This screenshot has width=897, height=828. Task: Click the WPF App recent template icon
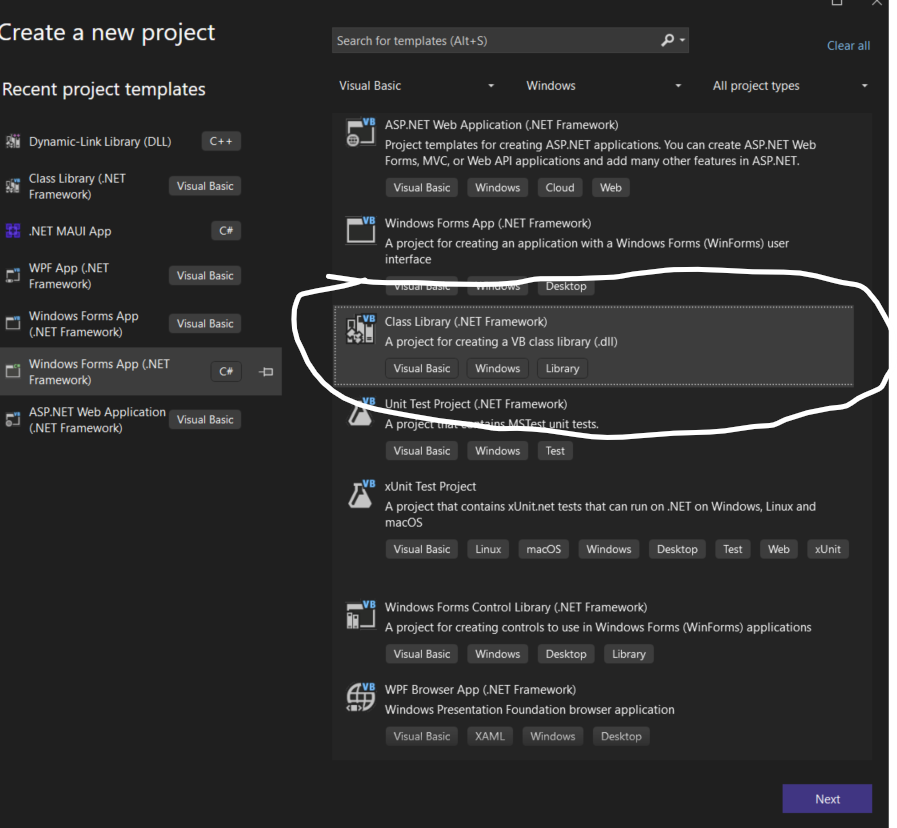[13, 276]
